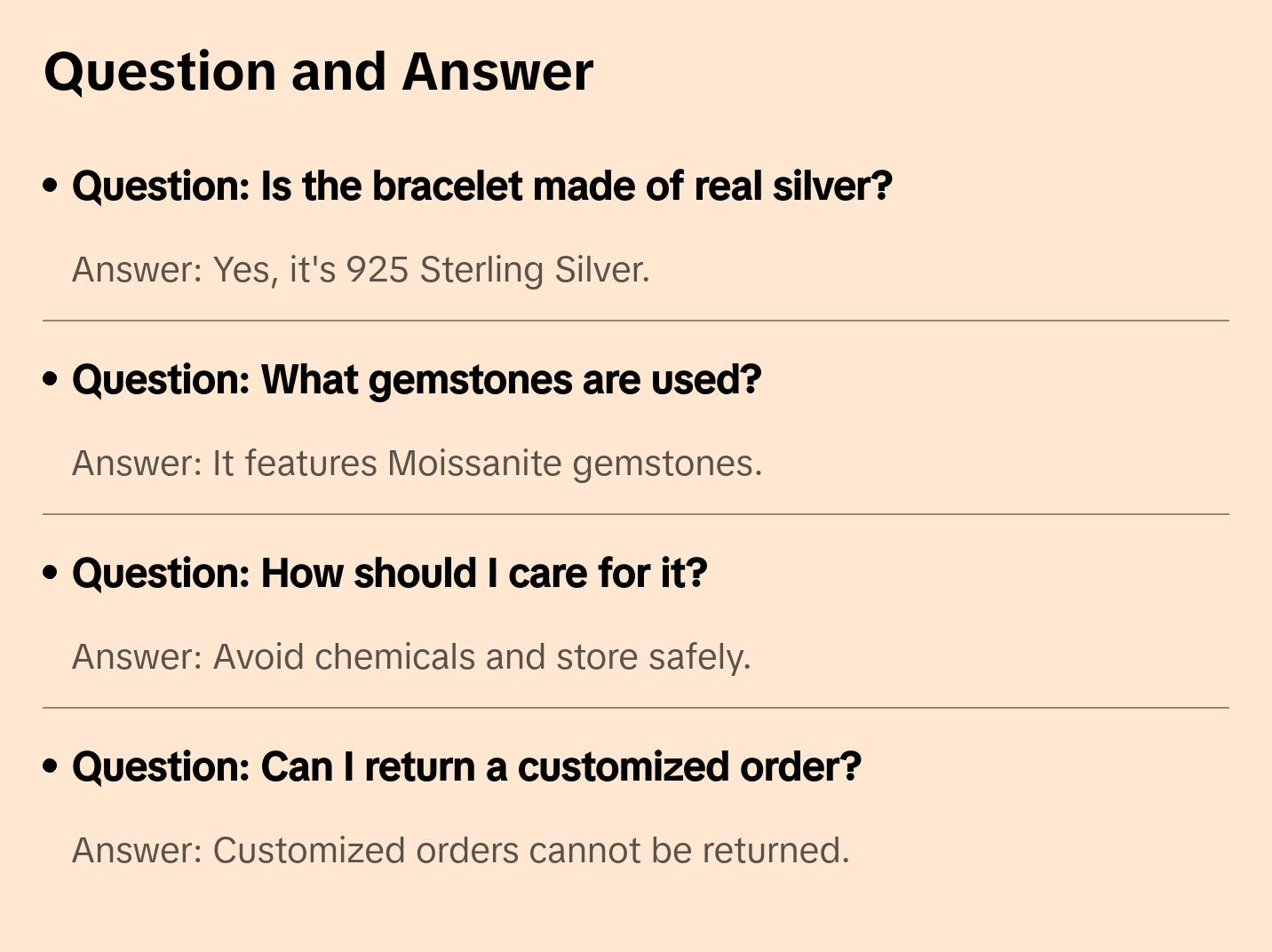Click the 'What gemstones are used?' question

click(x=417, y=380)
